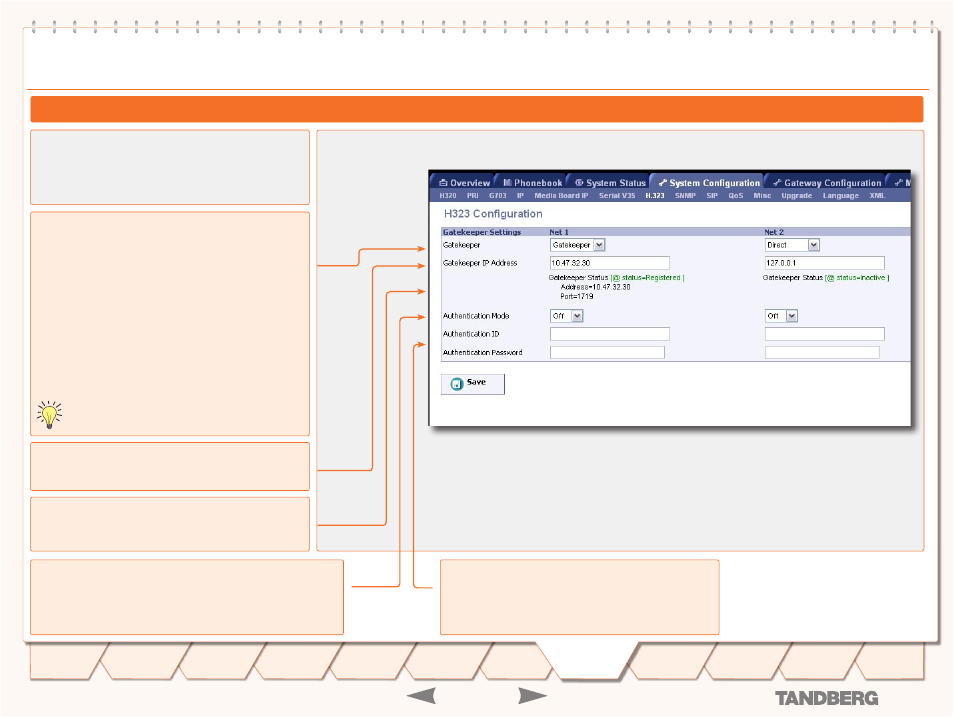Select the H.323 submenu
The width and height of the screenshot is (954, 717).
[655, 195]
